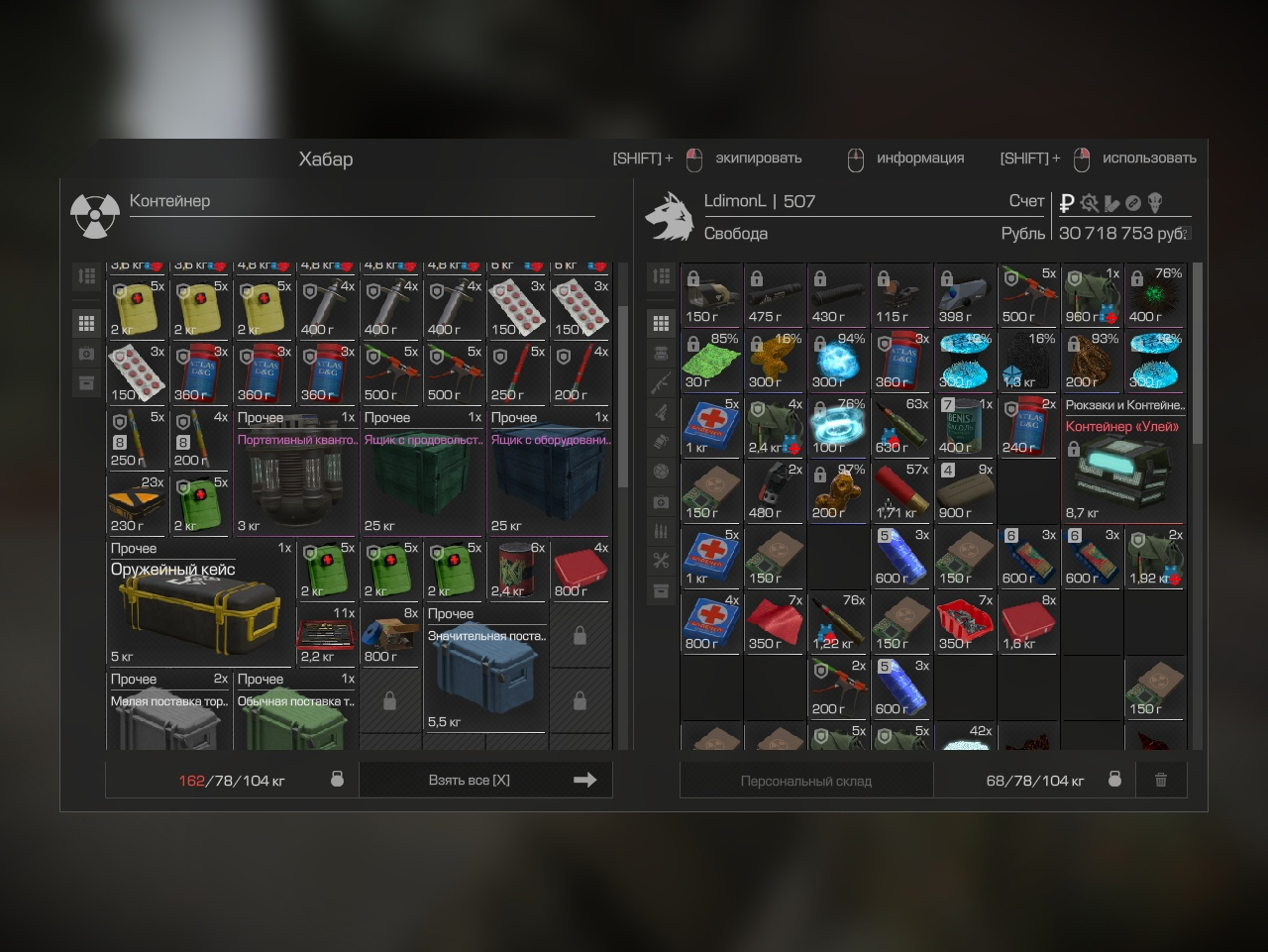The height and width of the screenshot is (952, 1268).
Task: Take everything with Взять все [X]
Action: pos(485,780)
